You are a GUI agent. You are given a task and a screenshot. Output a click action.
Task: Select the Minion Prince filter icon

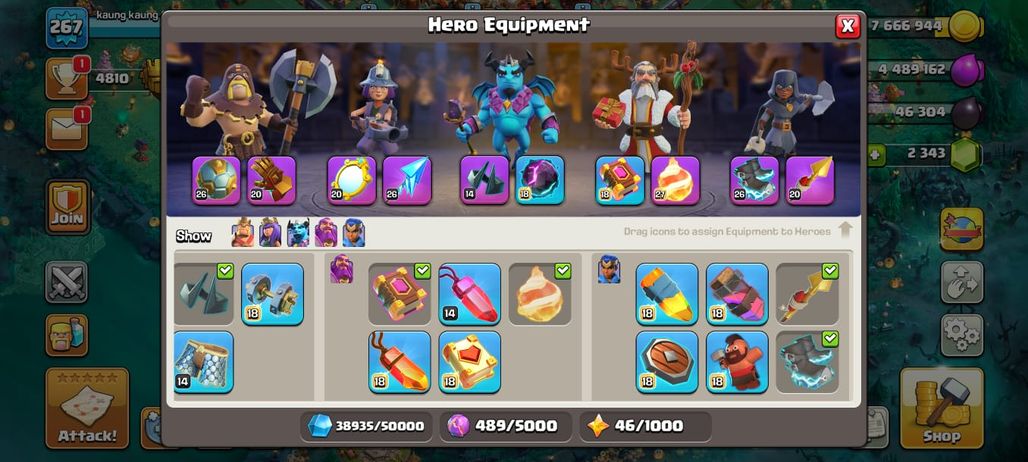[298, 233]
